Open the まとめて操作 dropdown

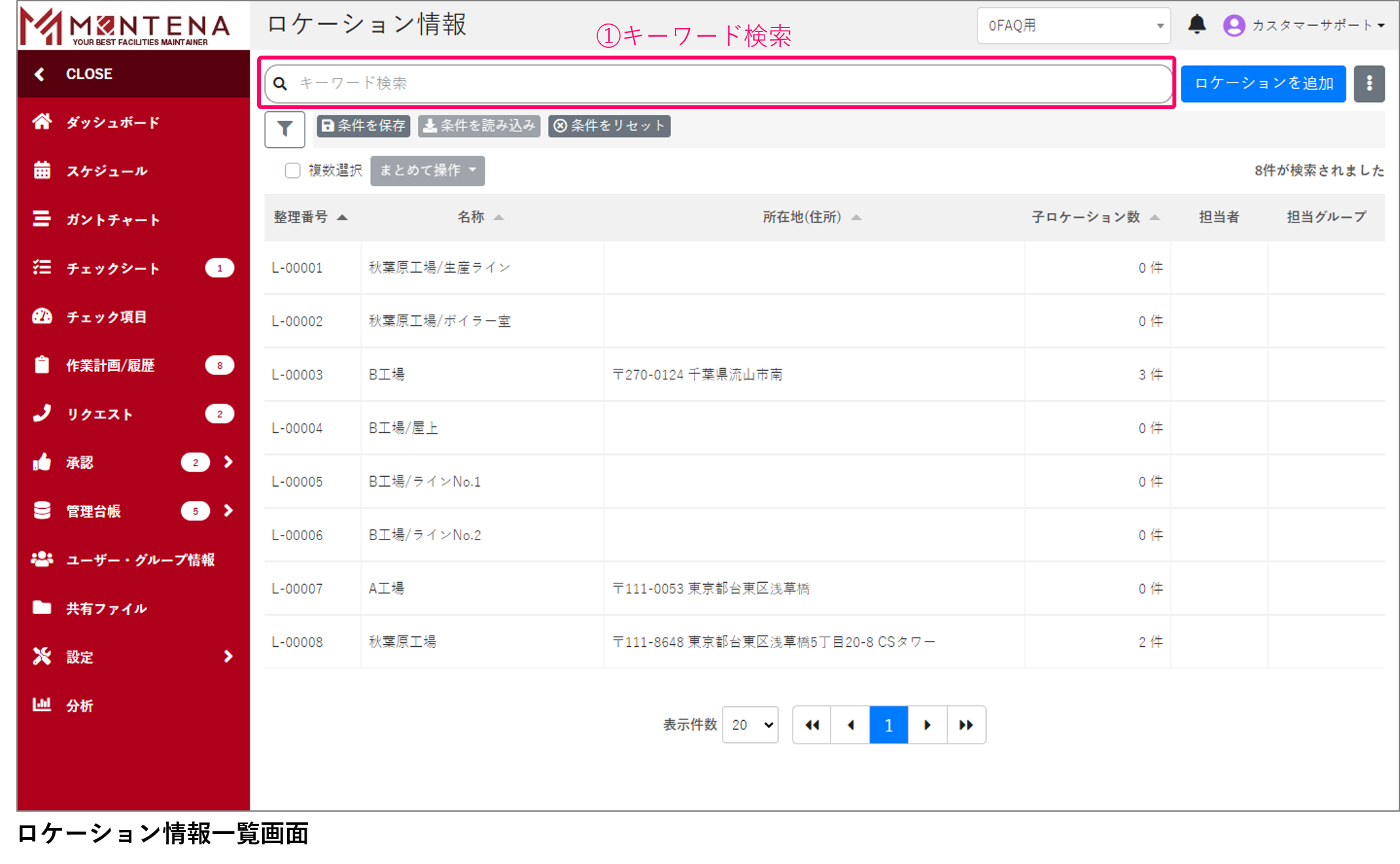pyautogui.click(x=427, y=171)
